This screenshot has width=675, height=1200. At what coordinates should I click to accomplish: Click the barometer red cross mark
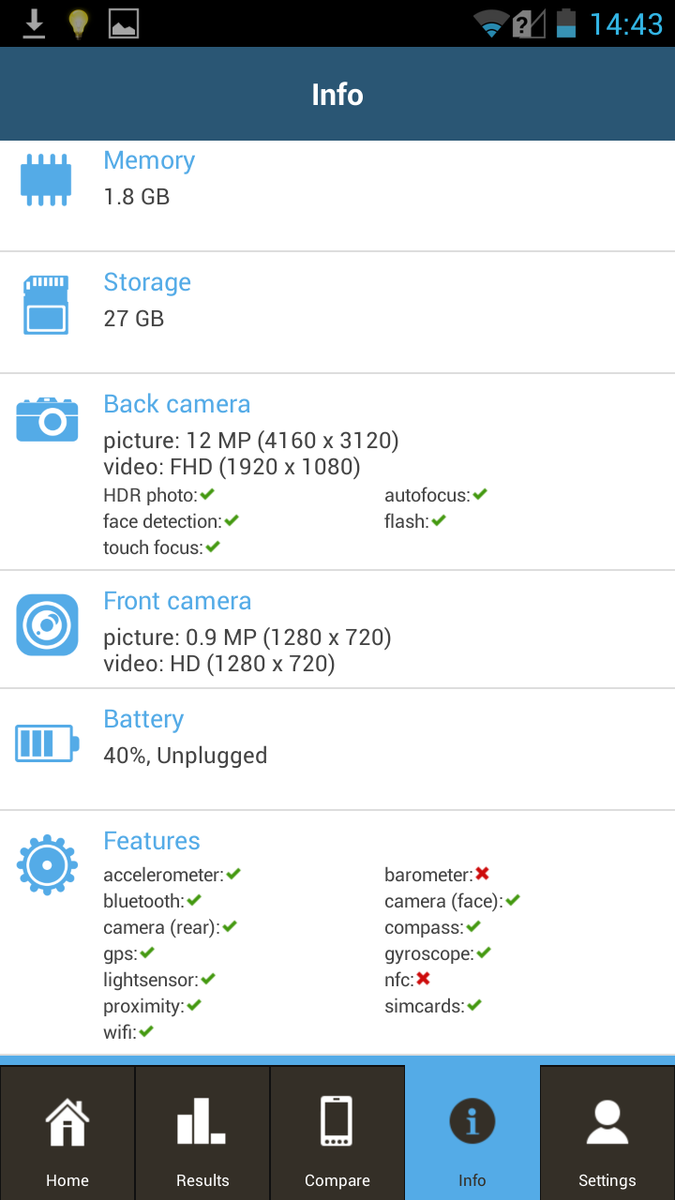[482, 874]
